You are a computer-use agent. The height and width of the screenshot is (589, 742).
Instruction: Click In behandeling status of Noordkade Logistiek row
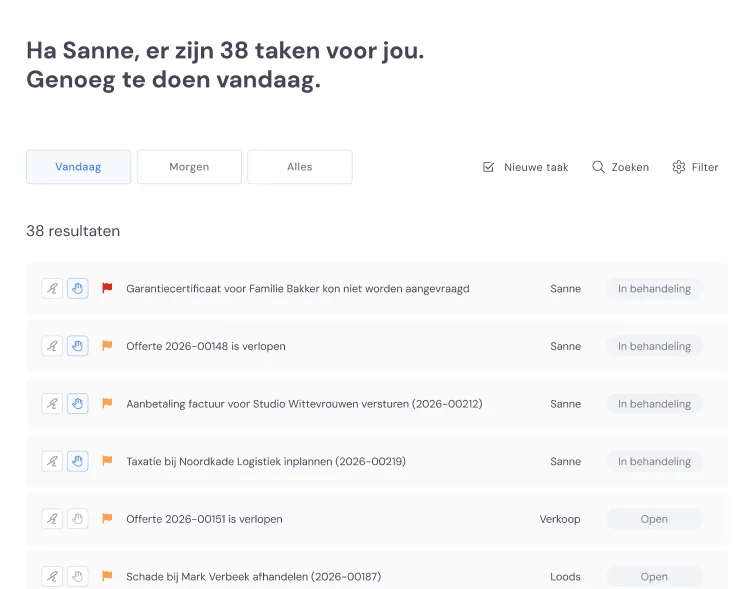pyautogui.click(x=654, y=461)
